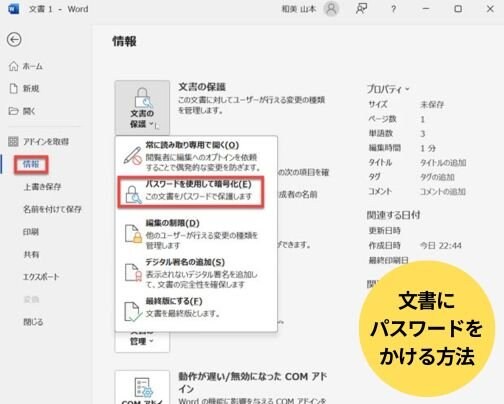The height and width of the screenshot is (404, 504).
Task: Click the account name 和美 山本
Action: pos(299,9)
